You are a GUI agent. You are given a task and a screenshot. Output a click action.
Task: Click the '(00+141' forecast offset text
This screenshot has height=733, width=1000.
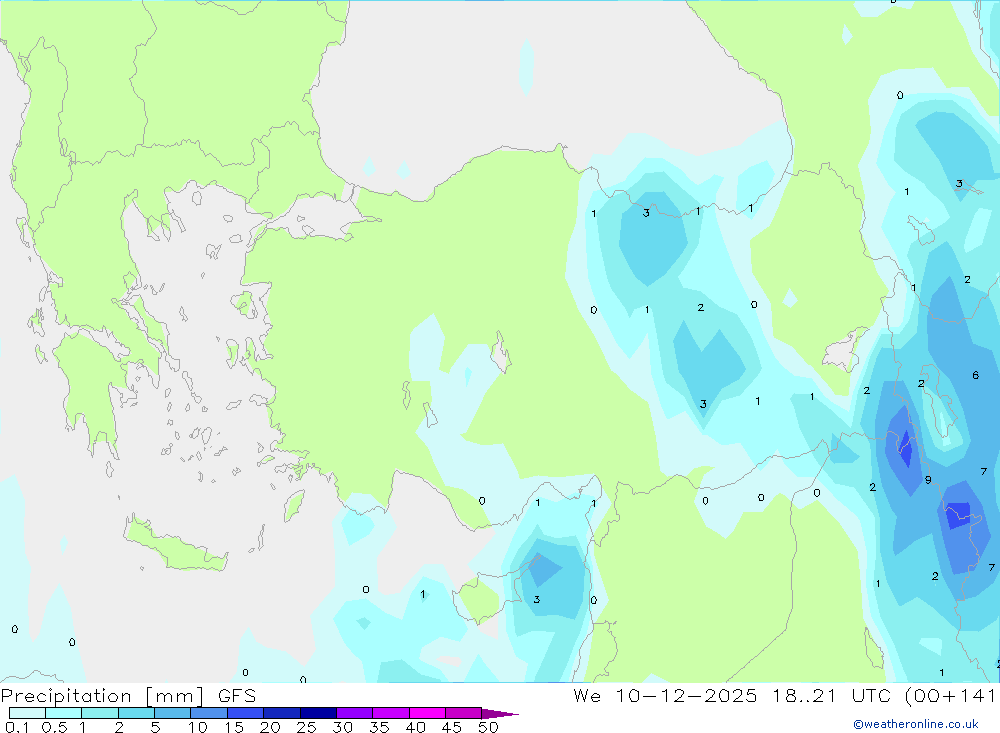tap(950, 695)
